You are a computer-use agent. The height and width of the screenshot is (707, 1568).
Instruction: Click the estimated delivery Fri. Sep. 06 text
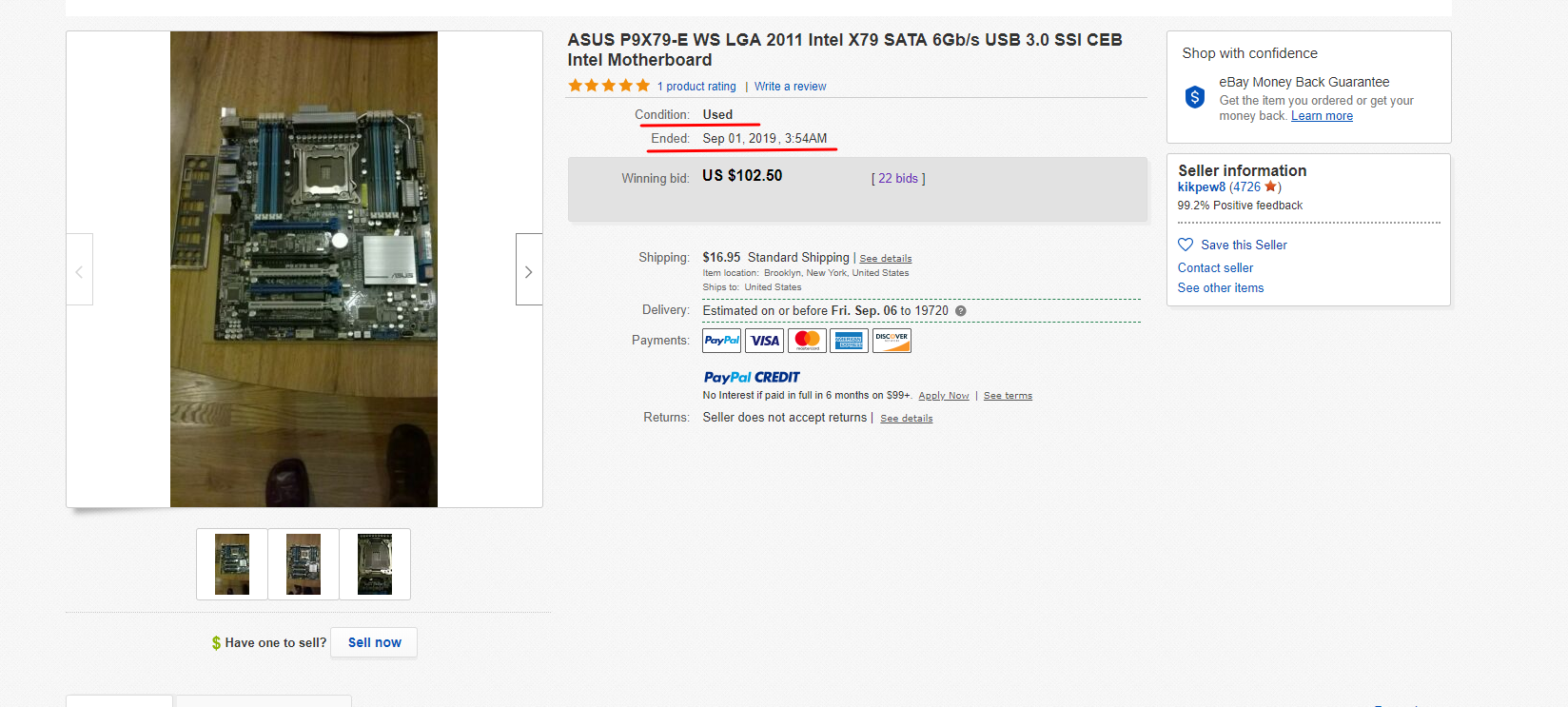864,311
